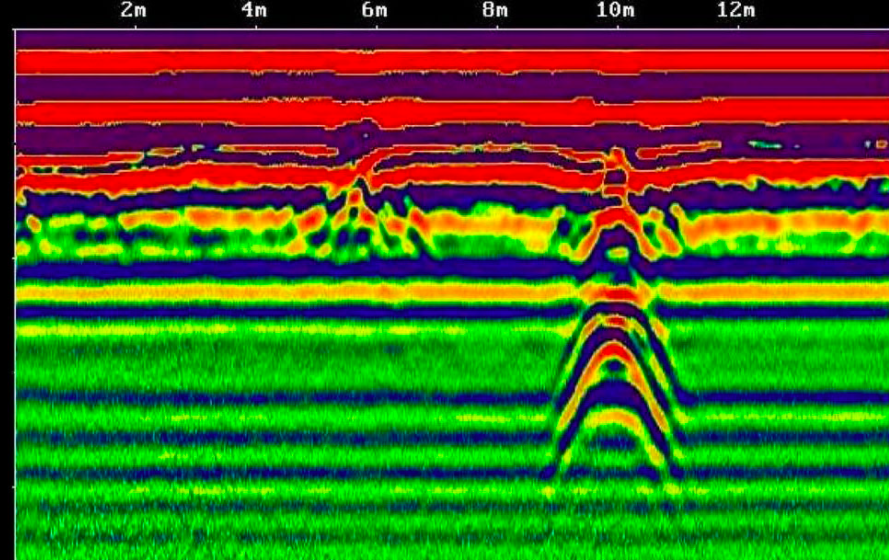Select the topmost red horizontal band
The height and width of the screenshot is (560, 889).
point(300,61)
